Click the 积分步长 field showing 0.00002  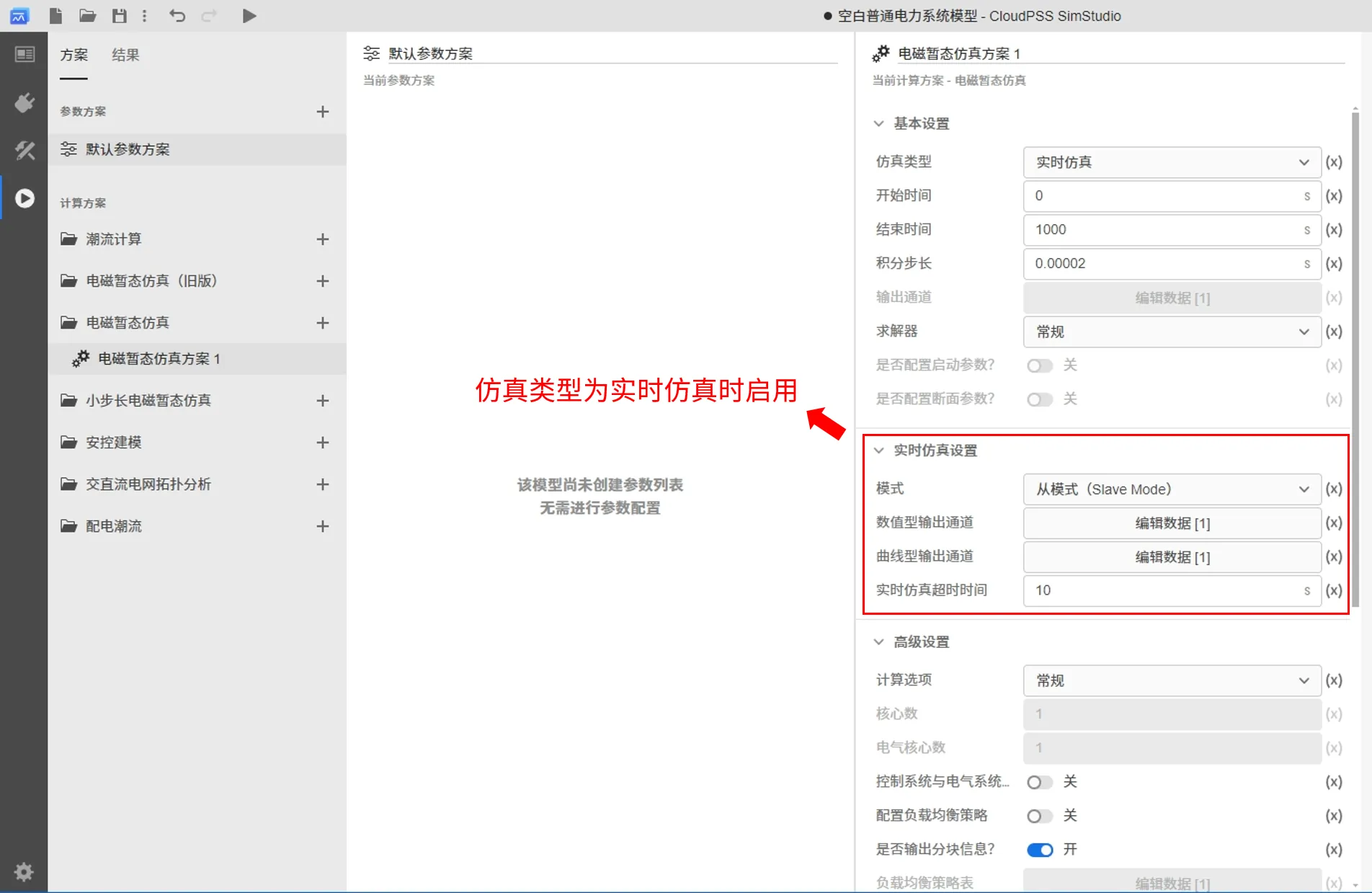coord(1172,264)
